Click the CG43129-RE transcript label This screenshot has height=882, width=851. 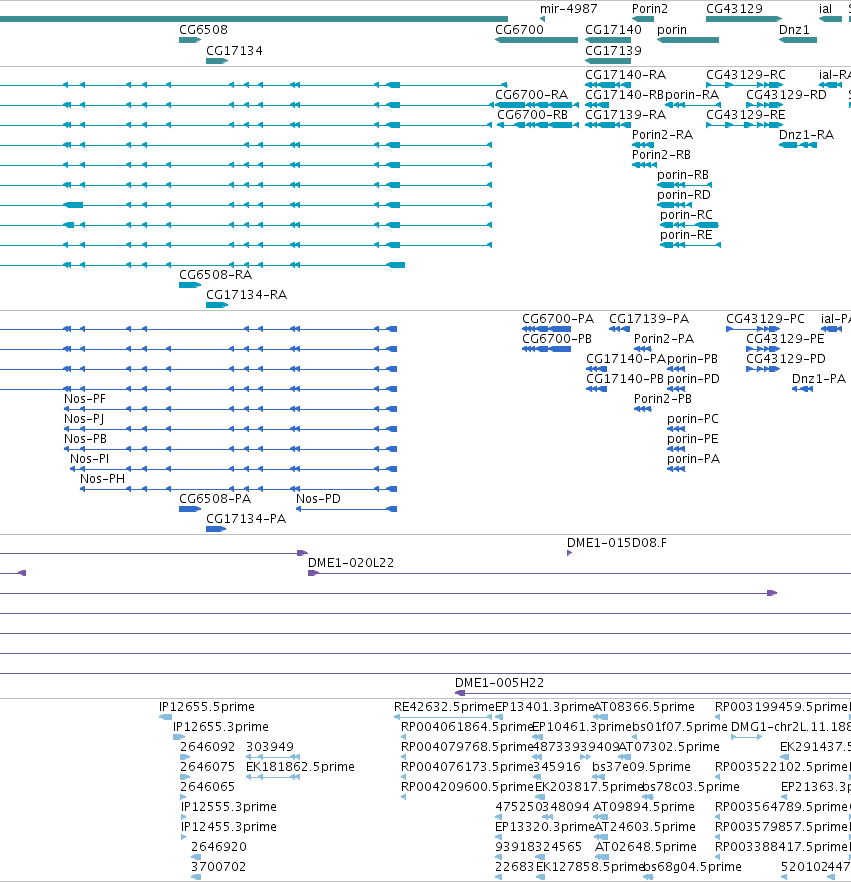746,115
